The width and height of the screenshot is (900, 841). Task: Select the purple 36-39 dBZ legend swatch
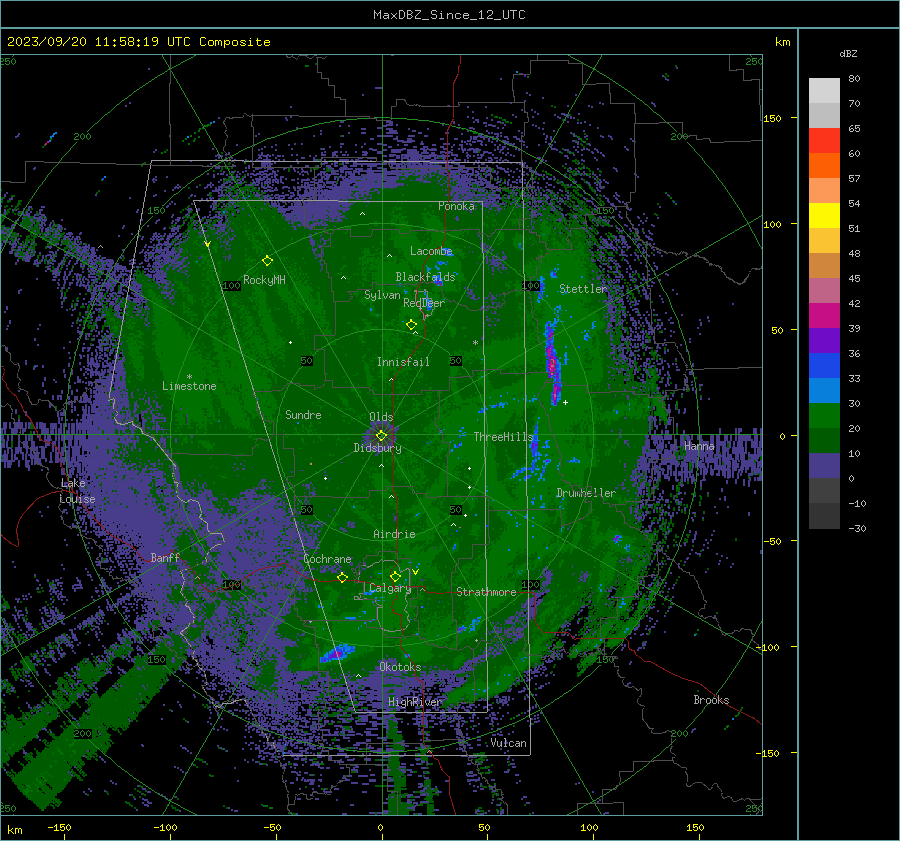coord(824,341)
